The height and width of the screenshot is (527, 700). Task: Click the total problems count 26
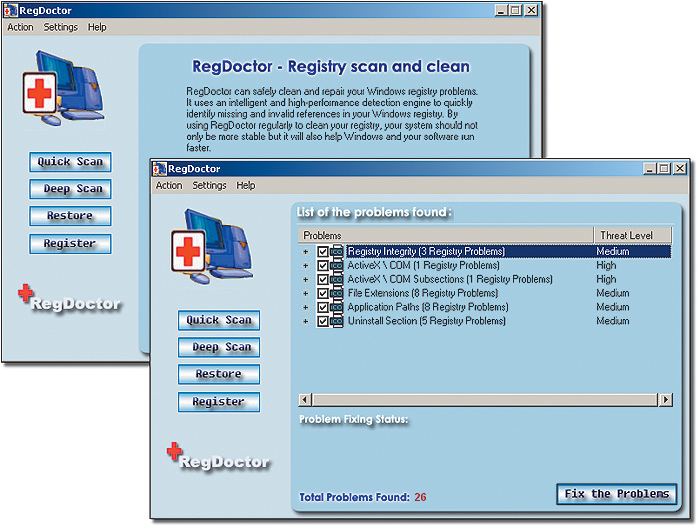(x=420, y=497)
